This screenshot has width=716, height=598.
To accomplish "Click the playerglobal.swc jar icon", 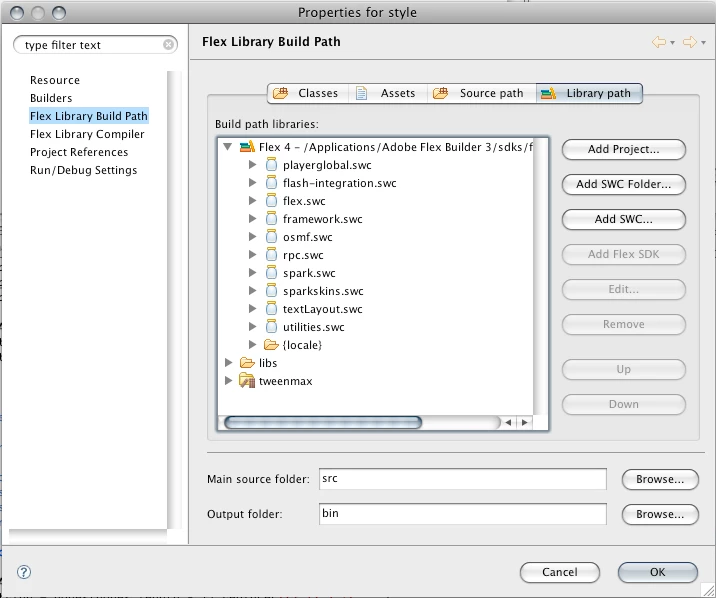I will pos(271,165).
